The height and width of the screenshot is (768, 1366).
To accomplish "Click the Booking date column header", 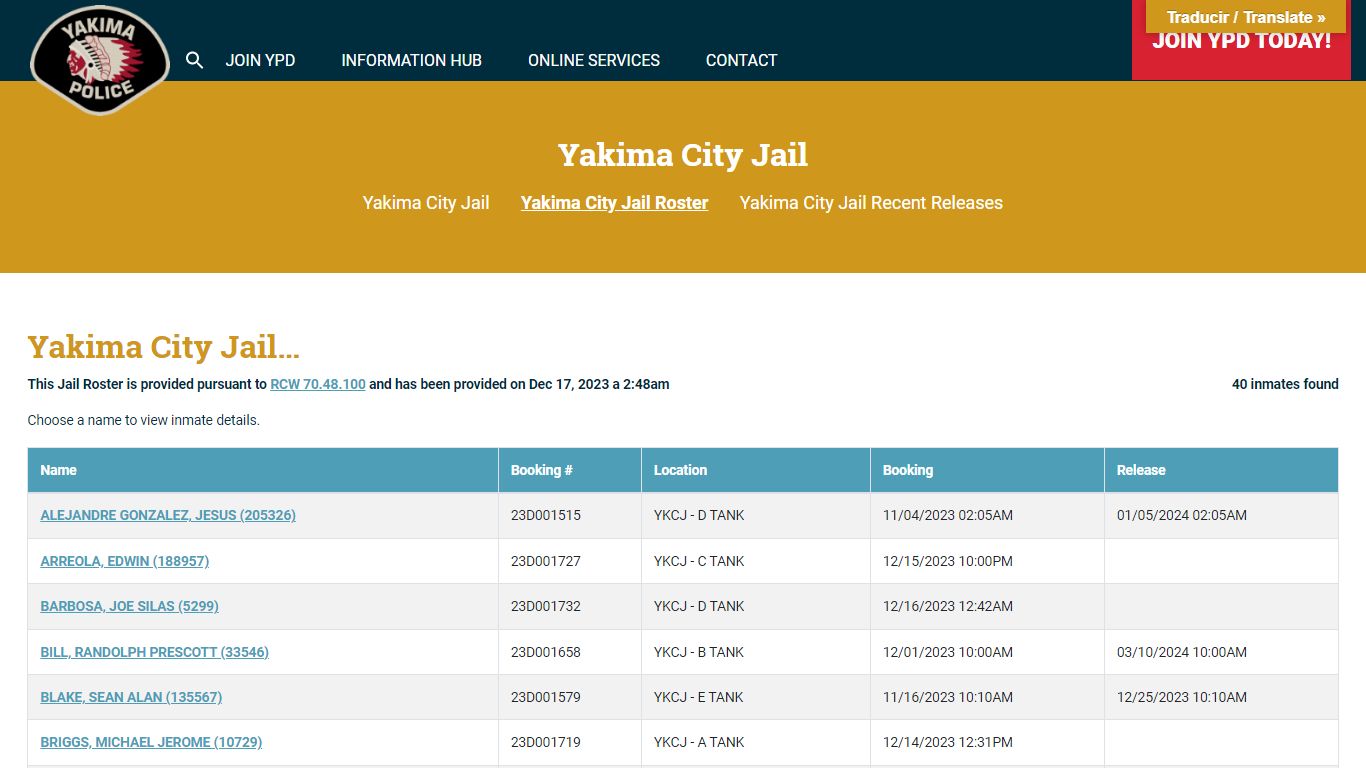I will [987, 470].
